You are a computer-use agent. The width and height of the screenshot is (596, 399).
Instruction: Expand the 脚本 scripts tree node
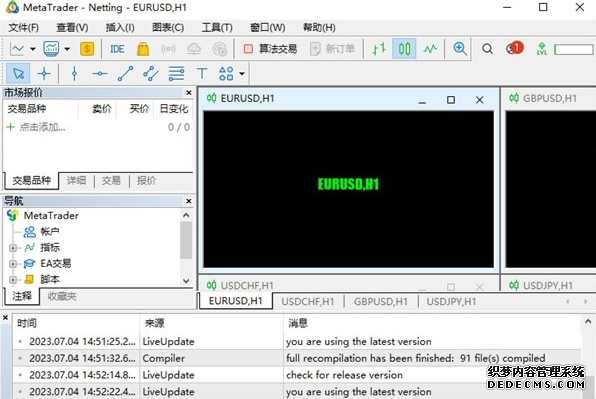[x=13, y=280]
